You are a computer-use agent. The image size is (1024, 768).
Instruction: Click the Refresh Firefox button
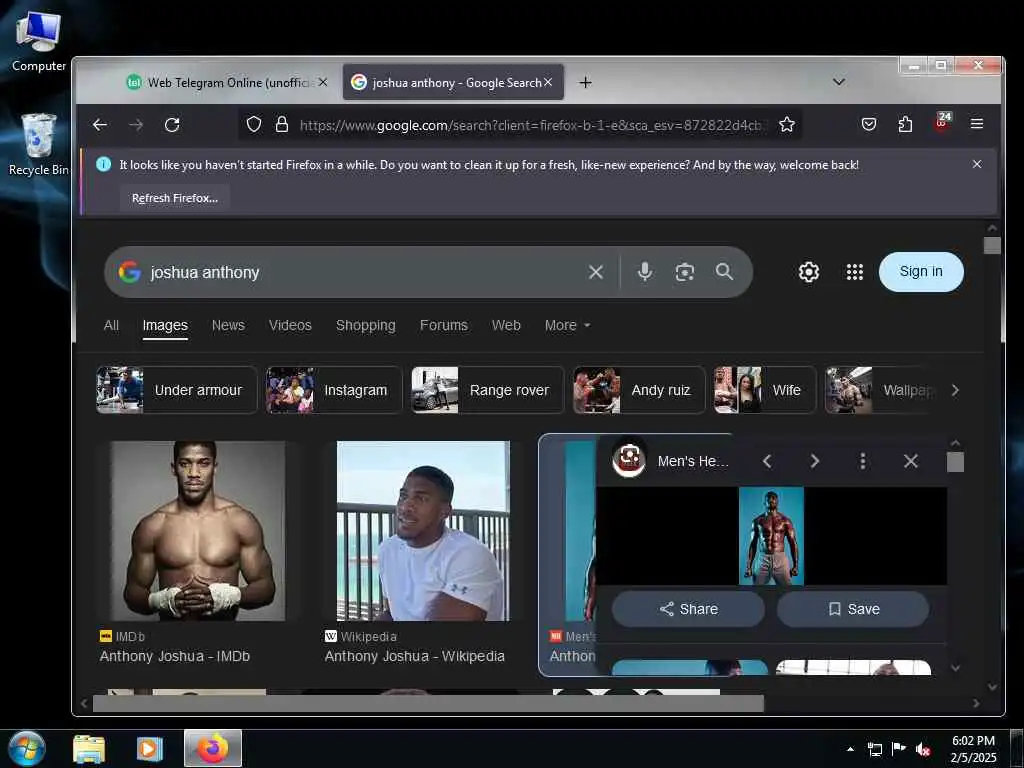coord(174,198)
